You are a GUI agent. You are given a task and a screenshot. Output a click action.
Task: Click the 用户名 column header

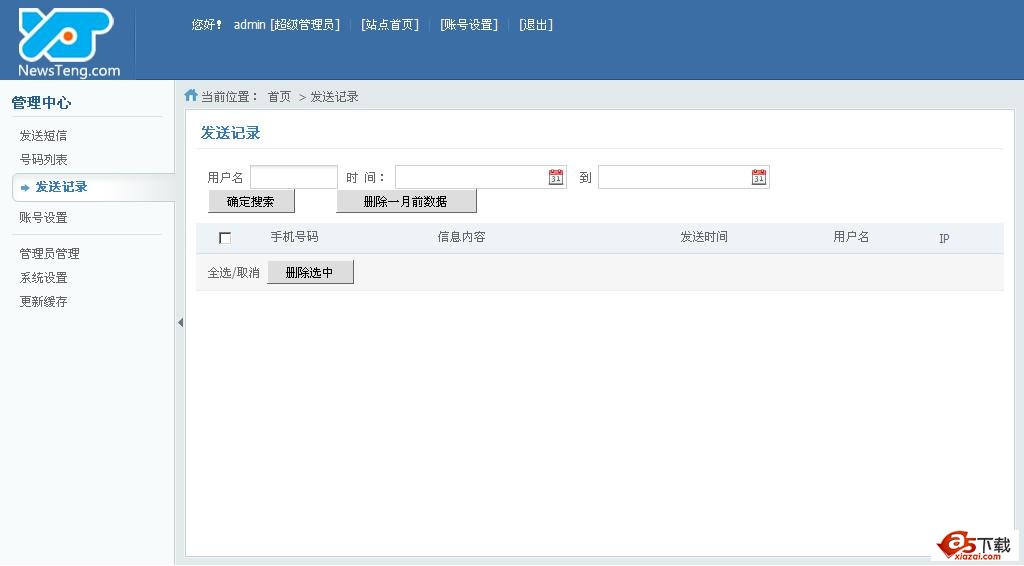(x=851, y=237)
